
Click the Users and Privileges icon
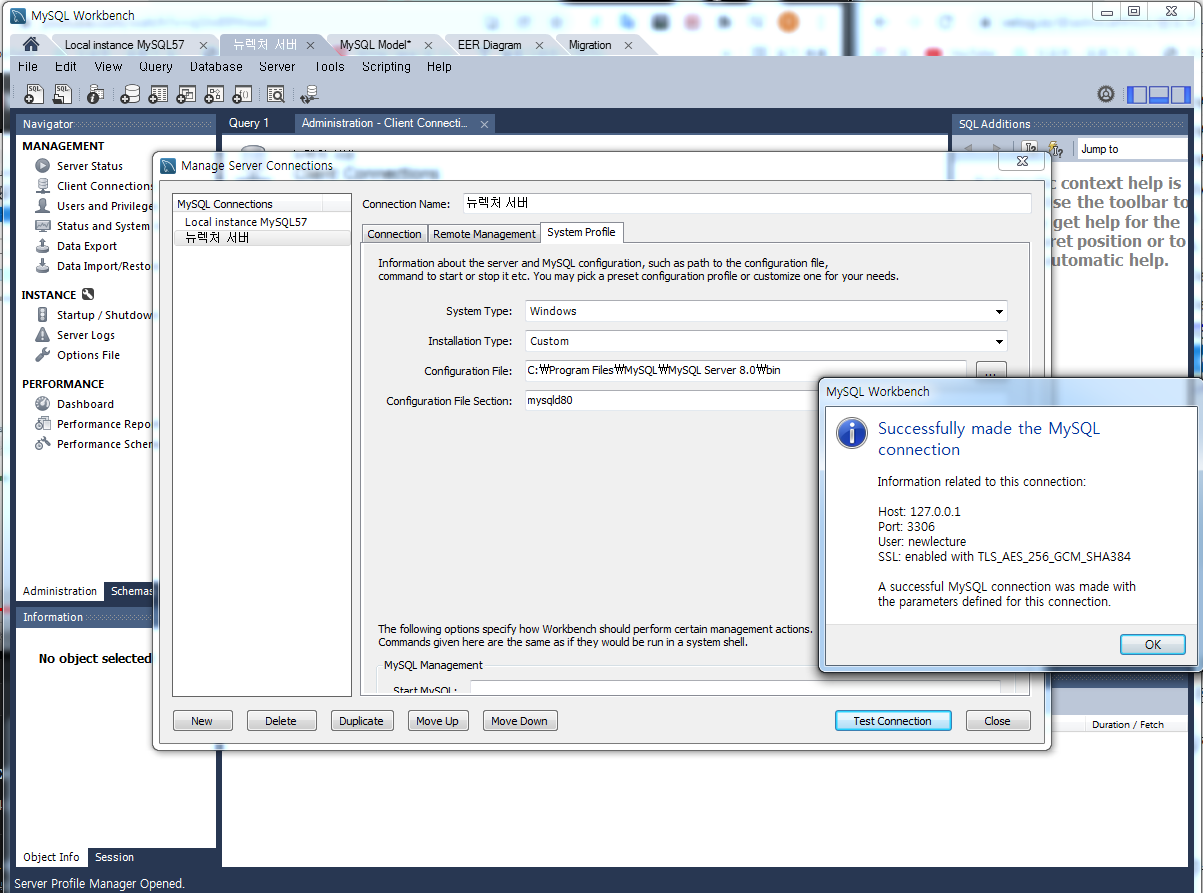[x=42, y=206]
